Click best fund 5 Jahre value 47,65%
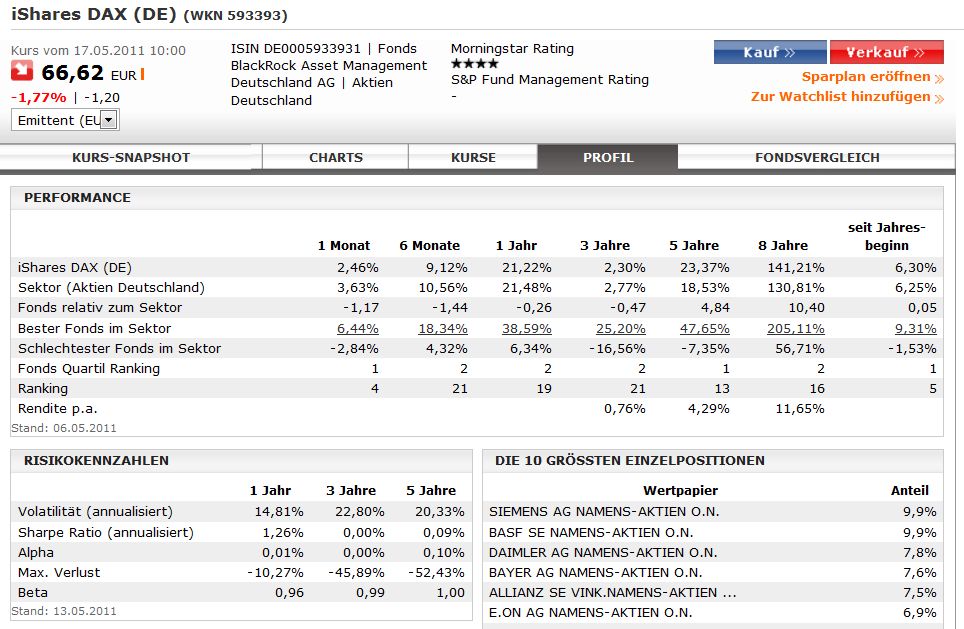 [705, 328]
